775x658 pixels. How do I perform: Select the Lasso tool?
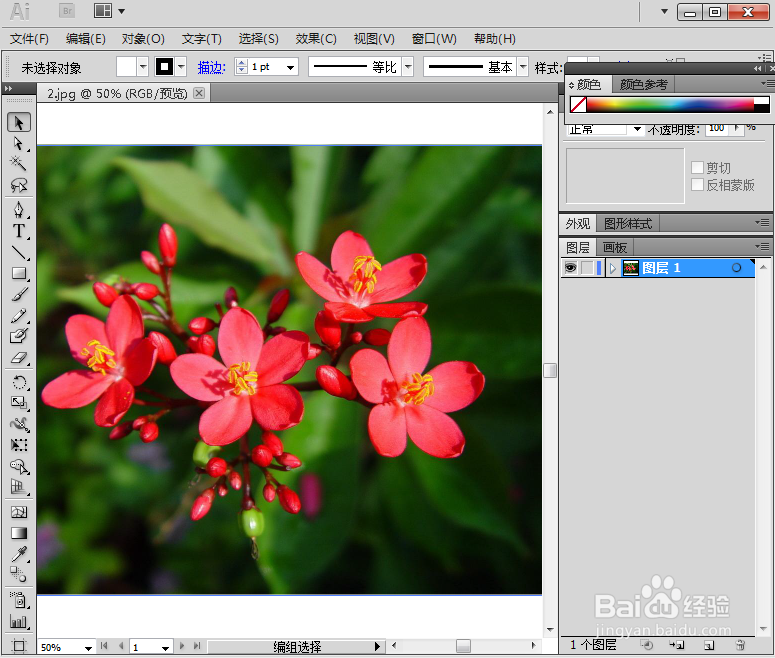click(x=19, y=185)
